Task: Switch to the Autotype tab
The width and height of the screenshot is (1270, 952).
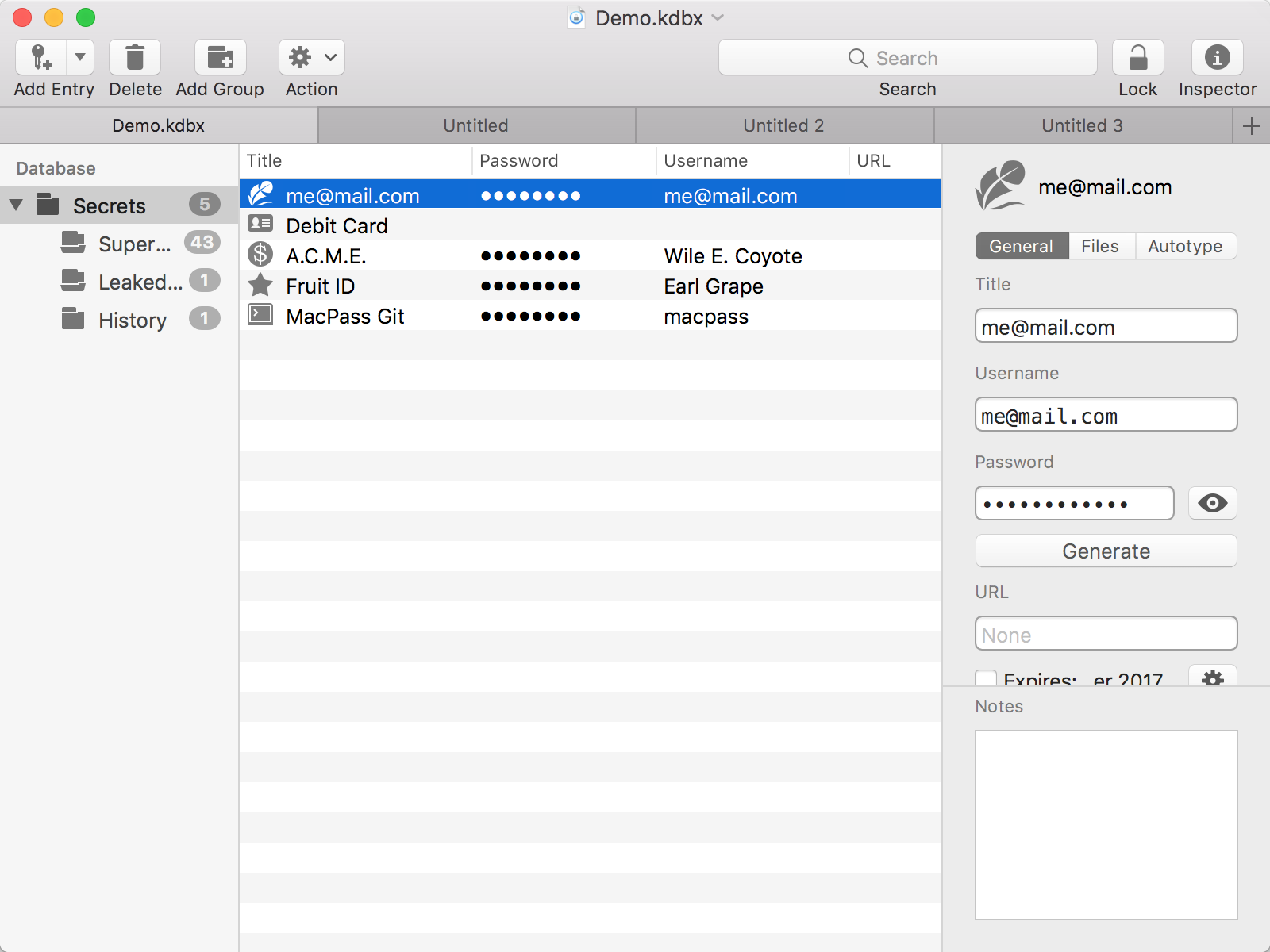Action: click(x=1185, y=246)
